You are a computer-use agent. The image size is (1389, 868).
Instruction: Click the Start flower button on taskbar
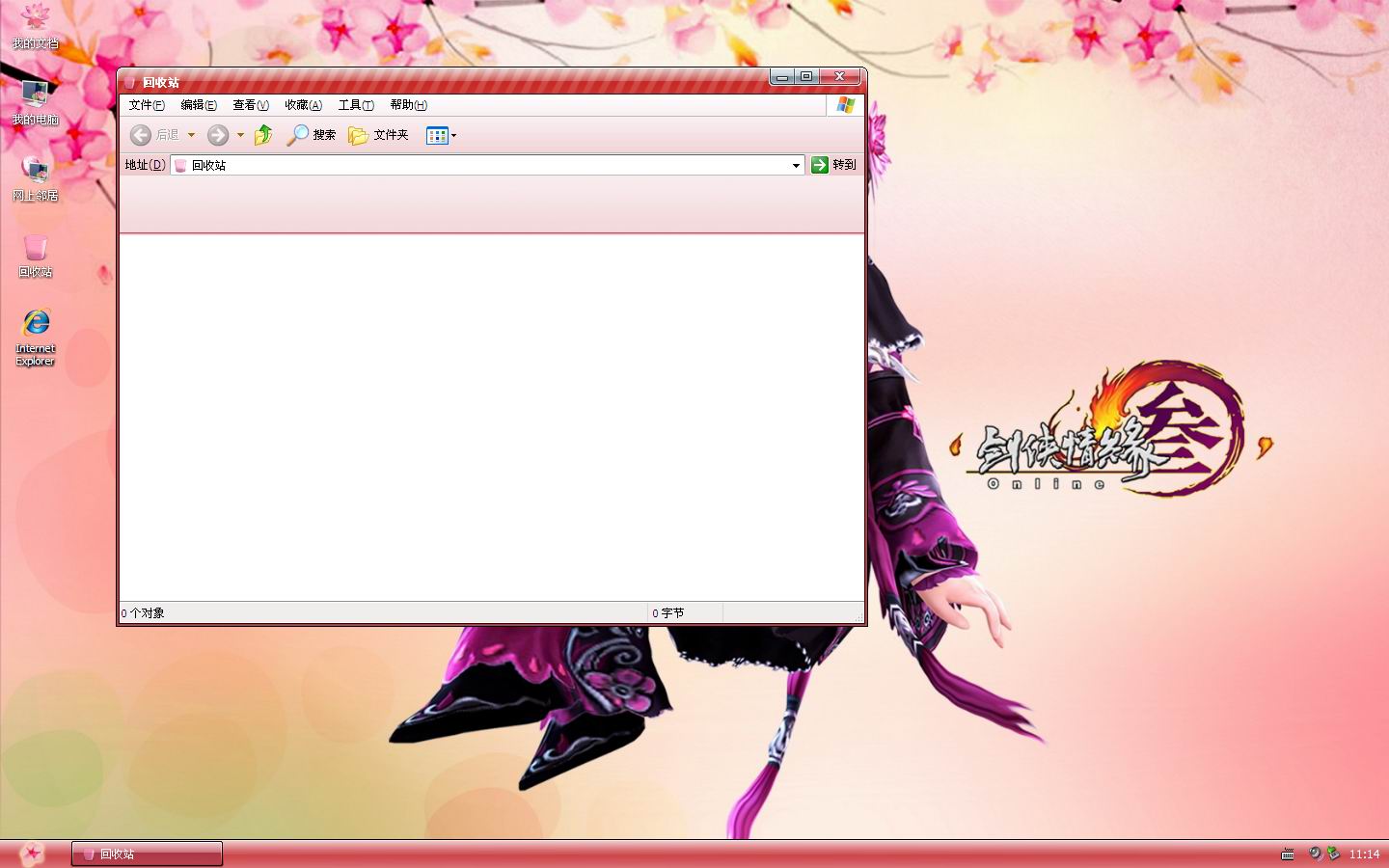[32, 854]
